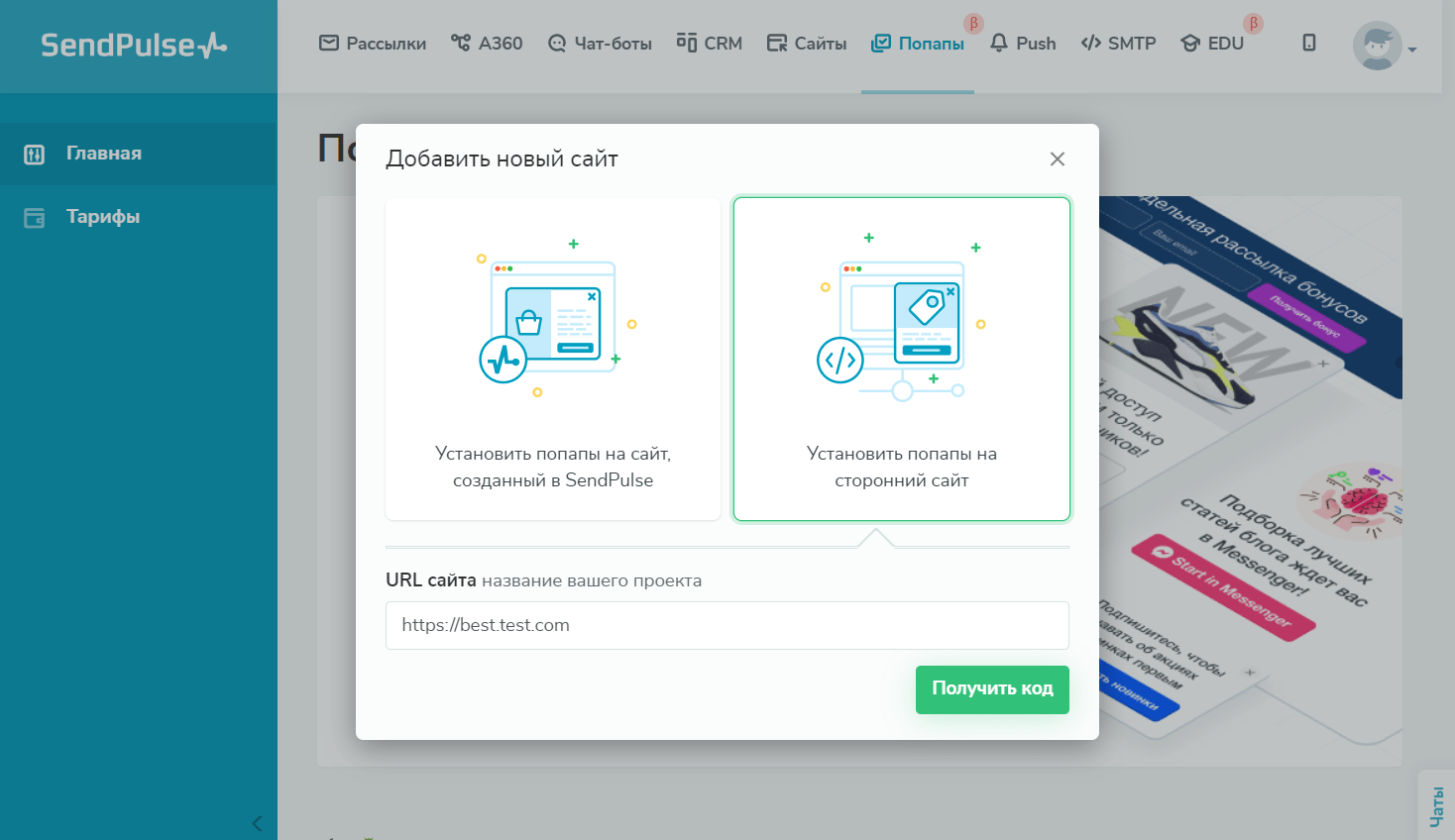
Task: Click the mobile device icon in header
Action: pos(1309,43)
